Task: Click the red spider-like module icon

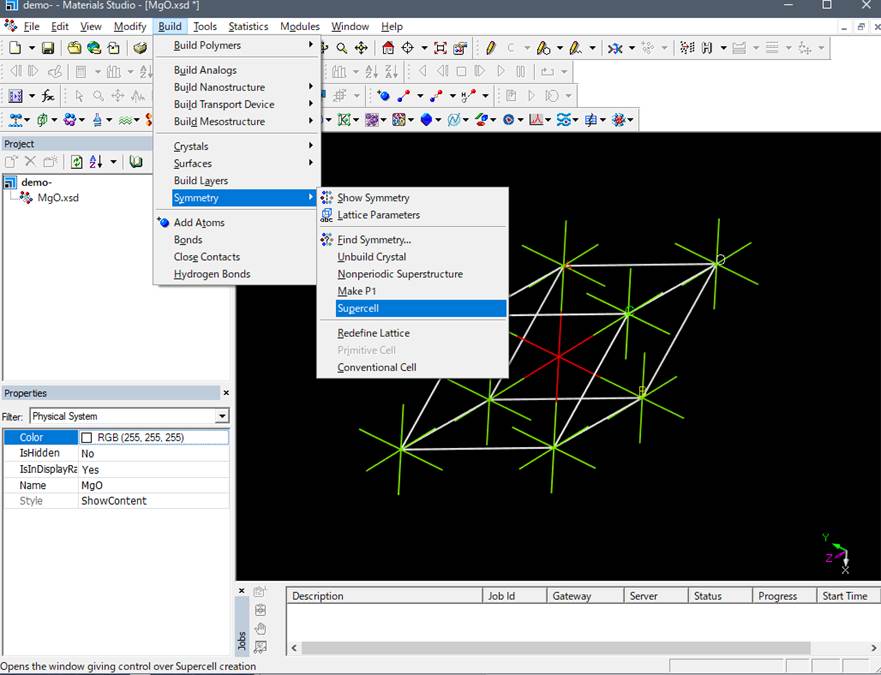Action: tap(619, 120)
